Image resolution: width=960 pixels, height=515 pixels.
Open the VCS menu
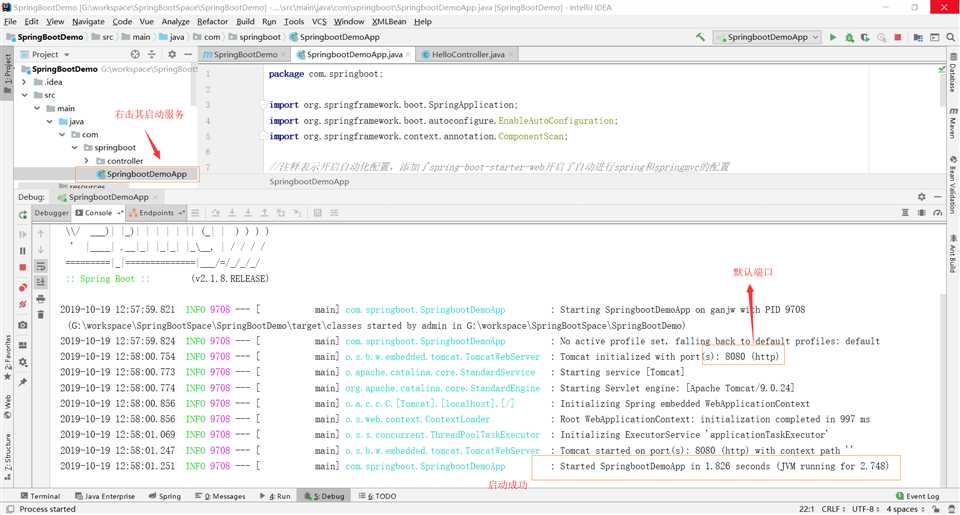(319, 21)
